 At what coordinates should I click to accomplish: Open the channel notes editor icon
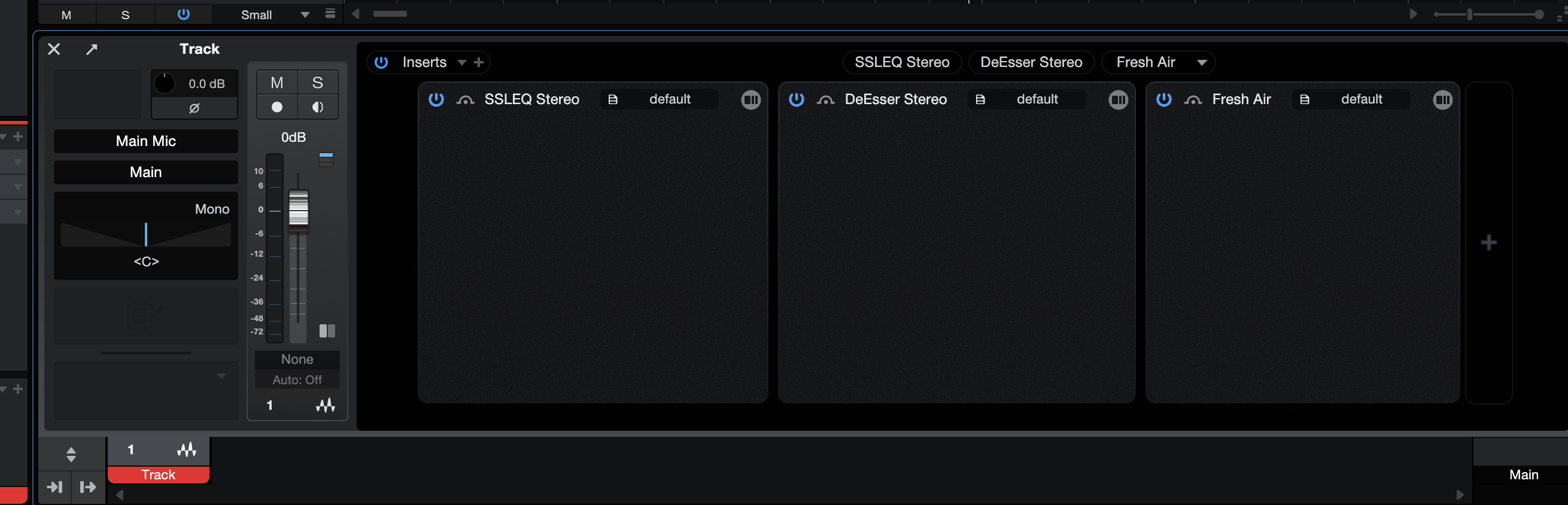(x=145, y=315)
